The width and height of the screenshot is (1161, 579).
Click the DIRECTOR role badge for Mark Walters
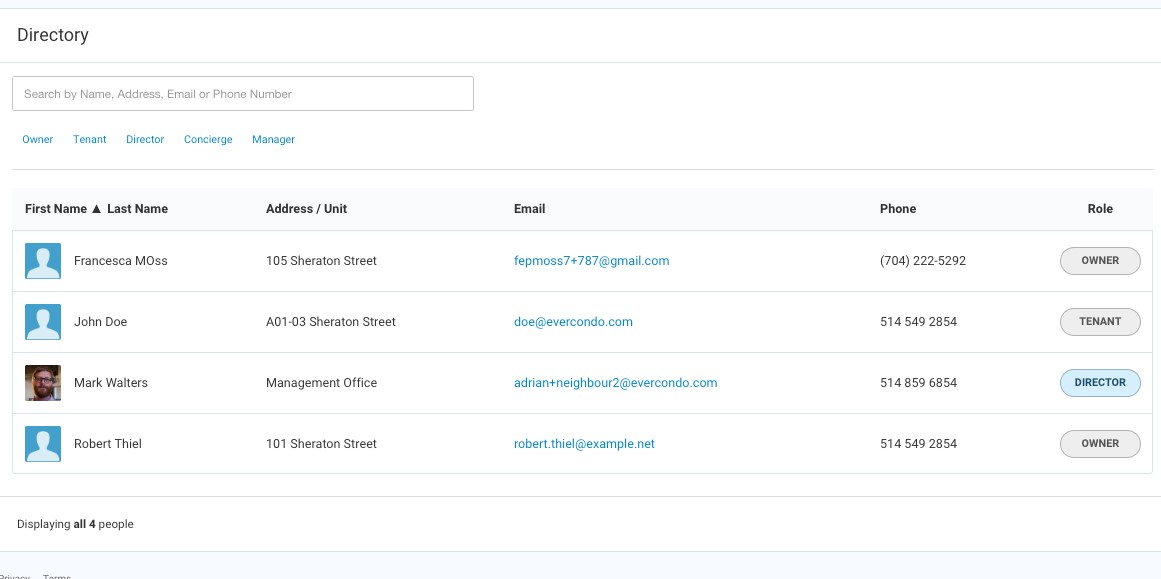coord(1100,382)
